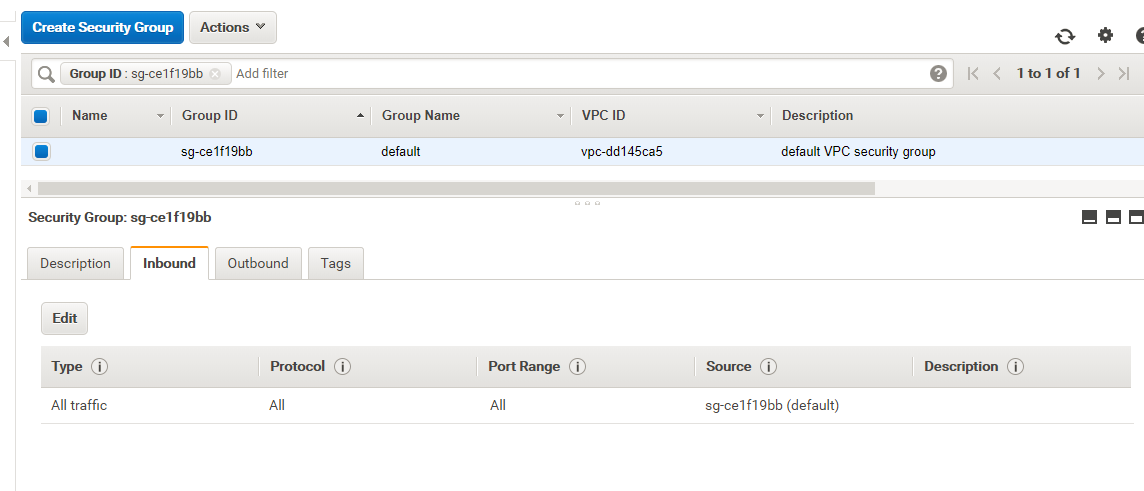The width and height of the screenshot is (1144, 491).
Task: Click the Create Security Group button
Action: 102,27
